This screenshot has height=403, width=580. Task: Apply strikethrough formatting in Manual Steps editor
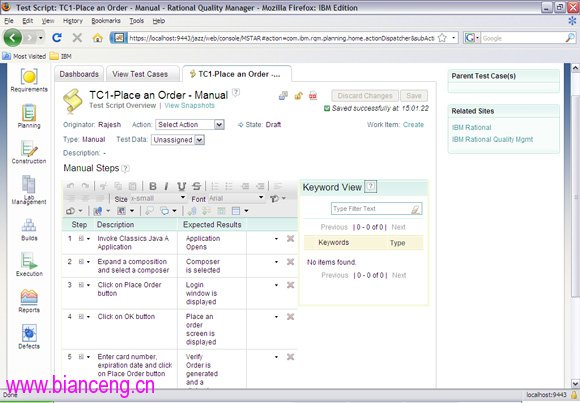[196, 186]
